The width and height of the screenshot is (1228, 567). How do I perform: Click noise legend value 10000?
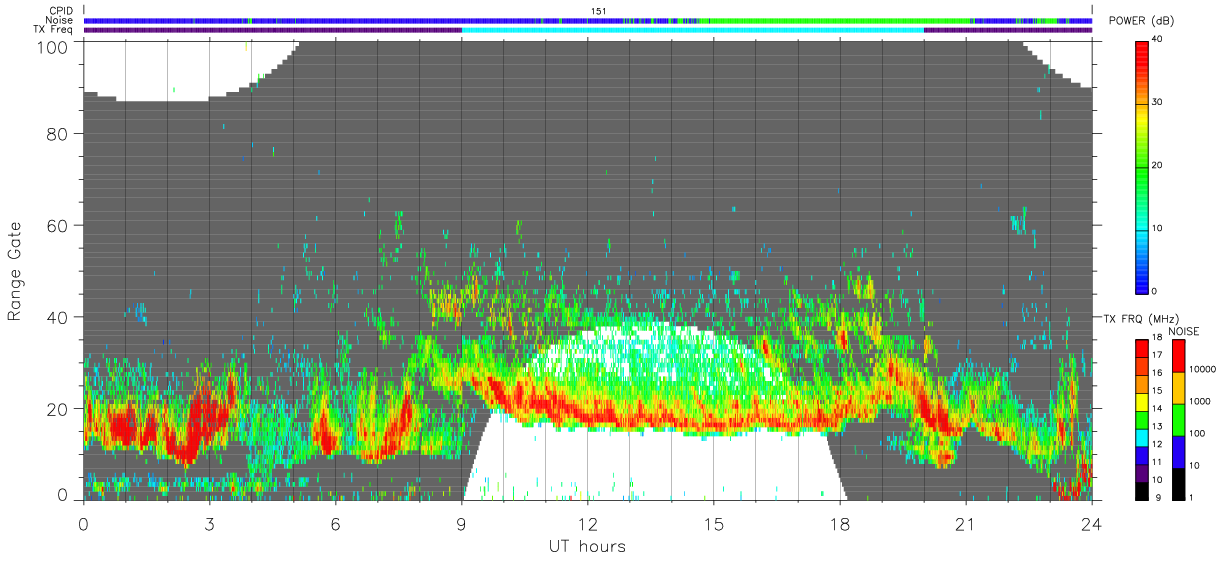[1200, 369]
